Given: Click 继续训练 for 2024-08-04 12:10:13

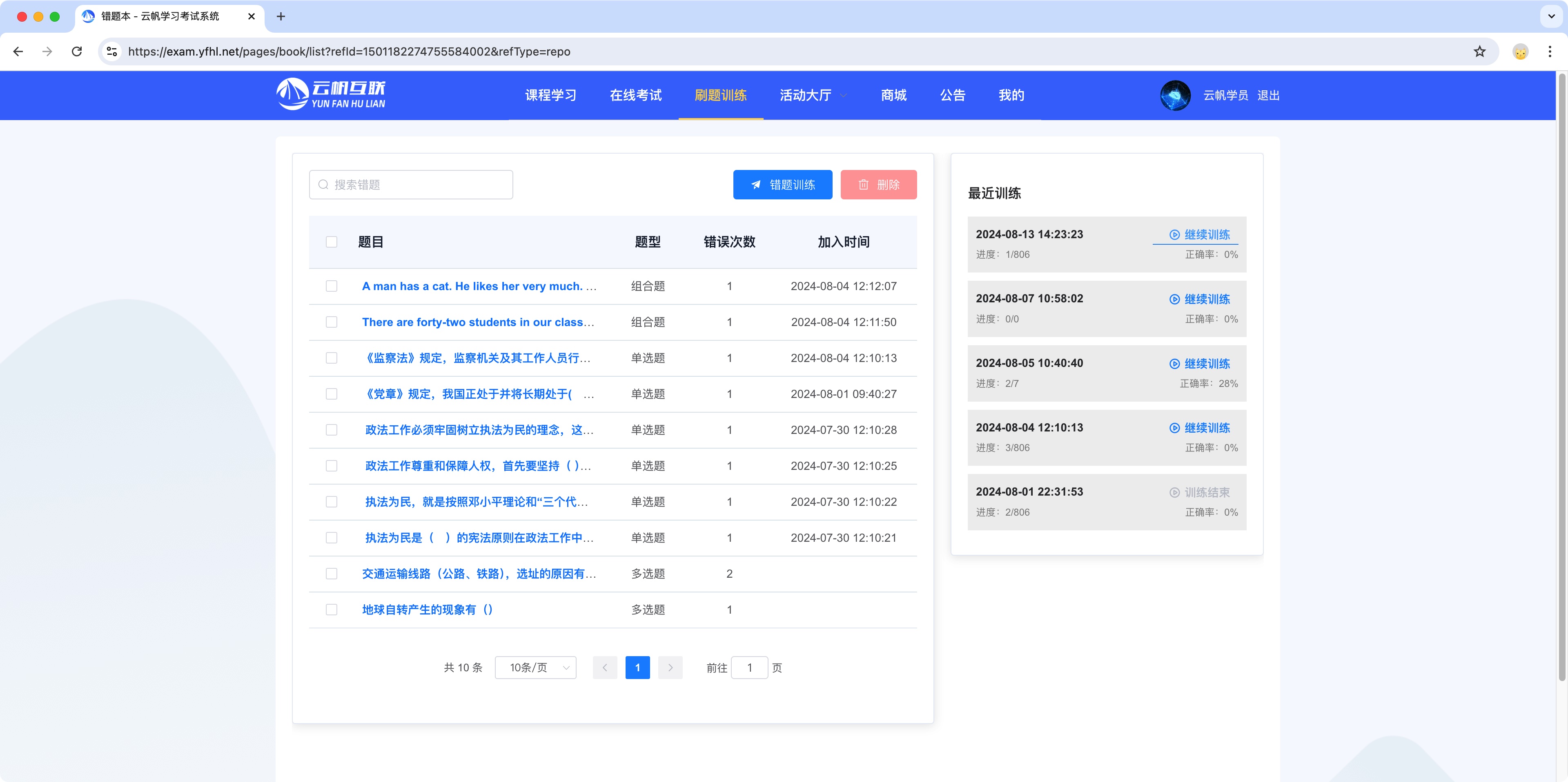Looking at the screenshot, I should tap(1200, 428).
